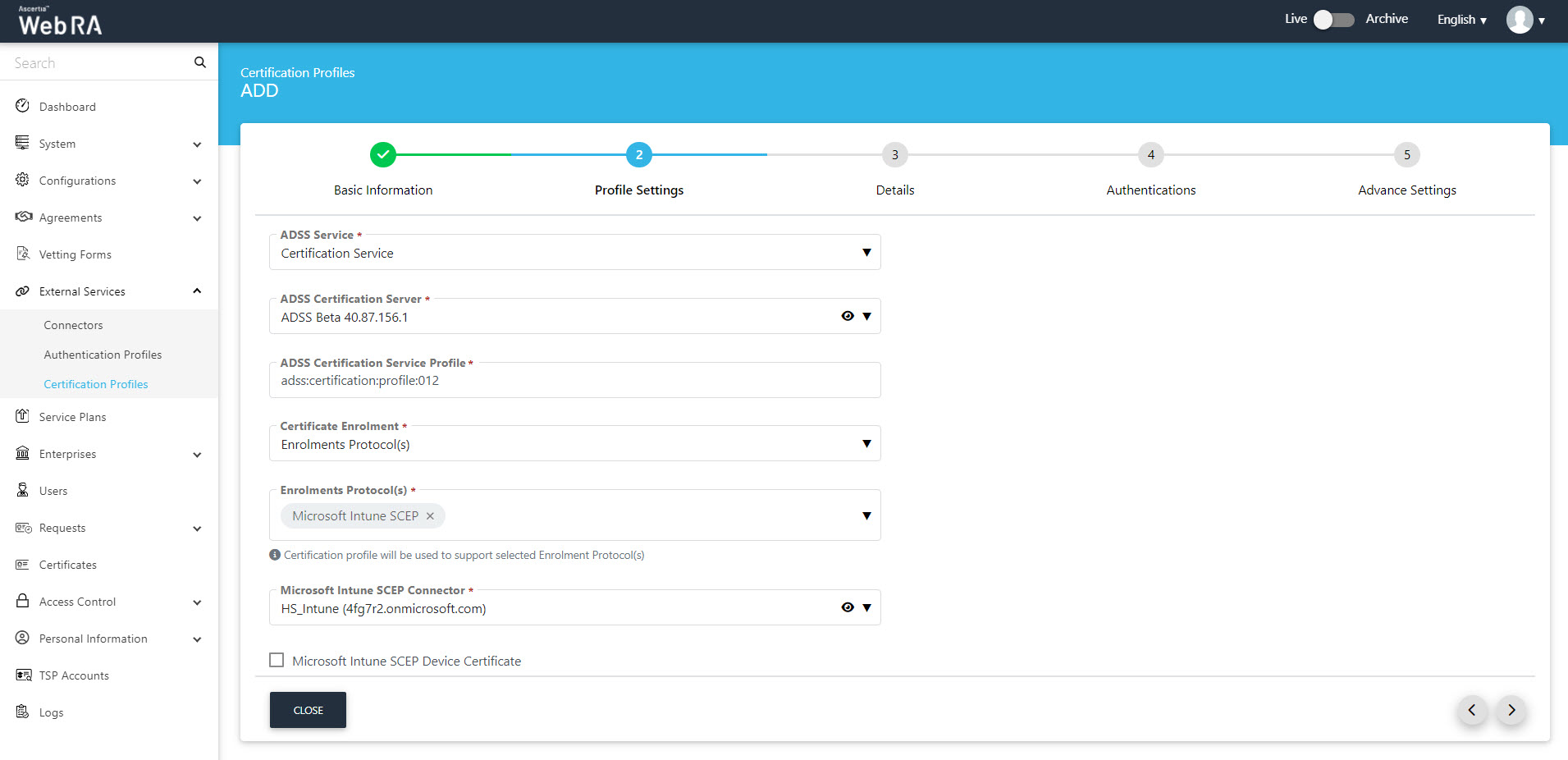1568x760 pixels.
Task: Open the Vetting Forms menu label
Action: pos(75,254)
